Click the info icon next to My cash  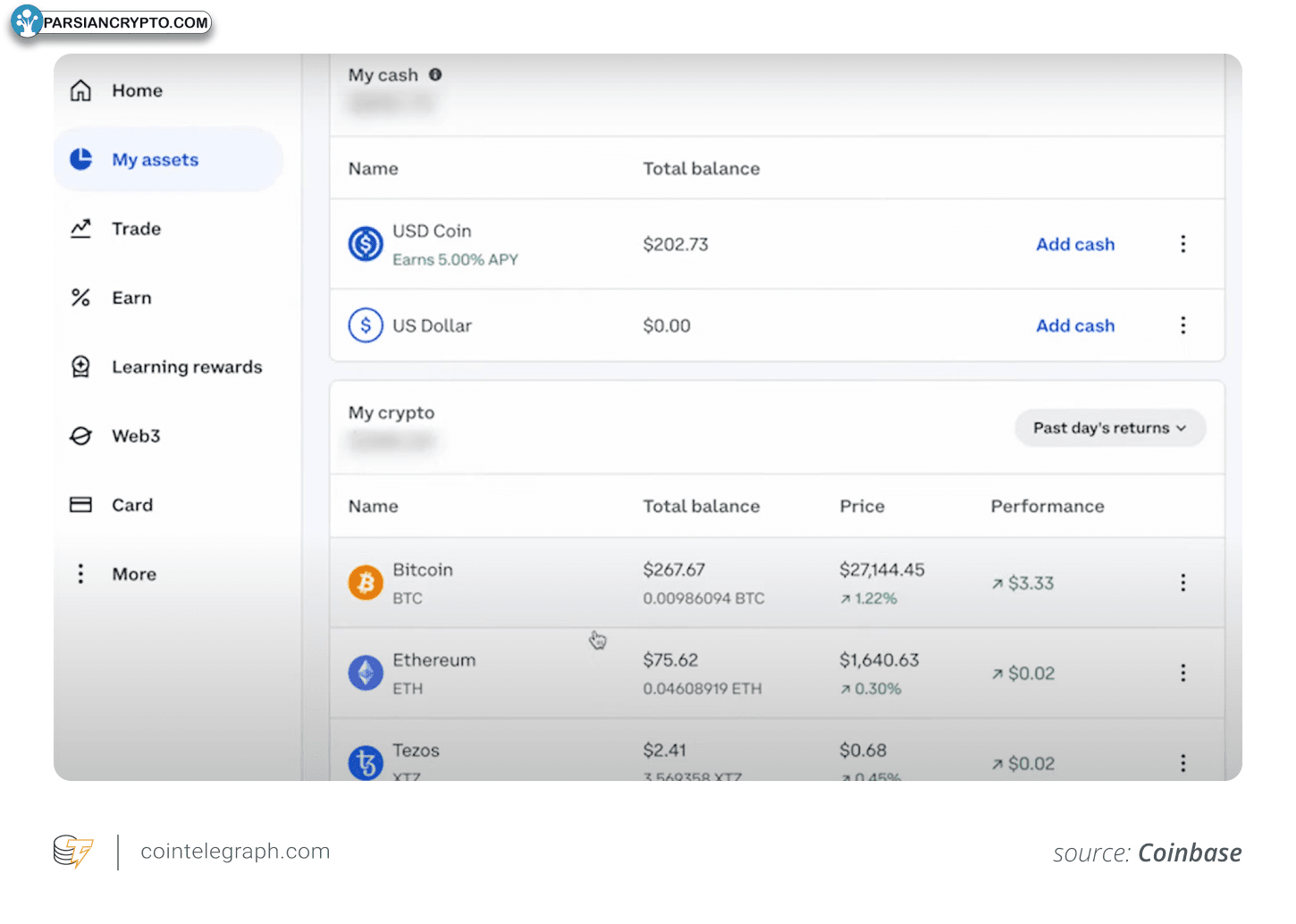pos(435,75)
